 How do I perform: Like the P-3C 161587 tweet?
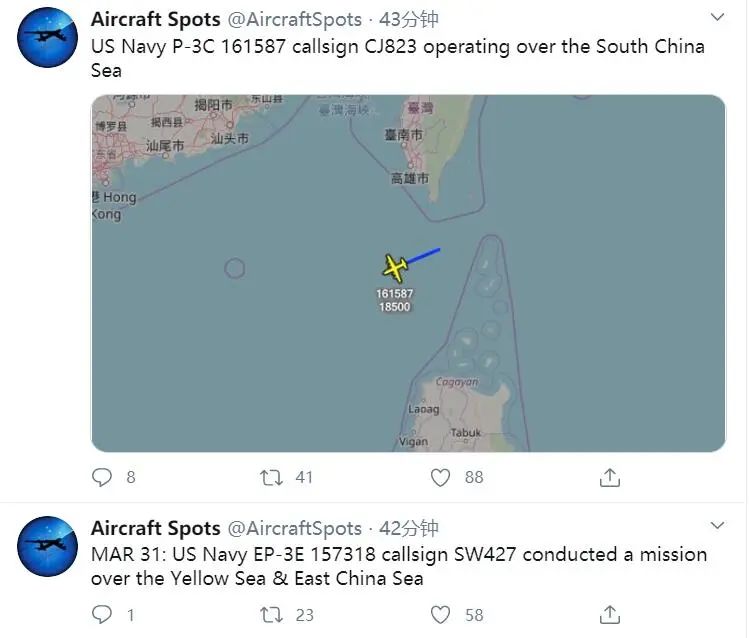click(440, 478)
